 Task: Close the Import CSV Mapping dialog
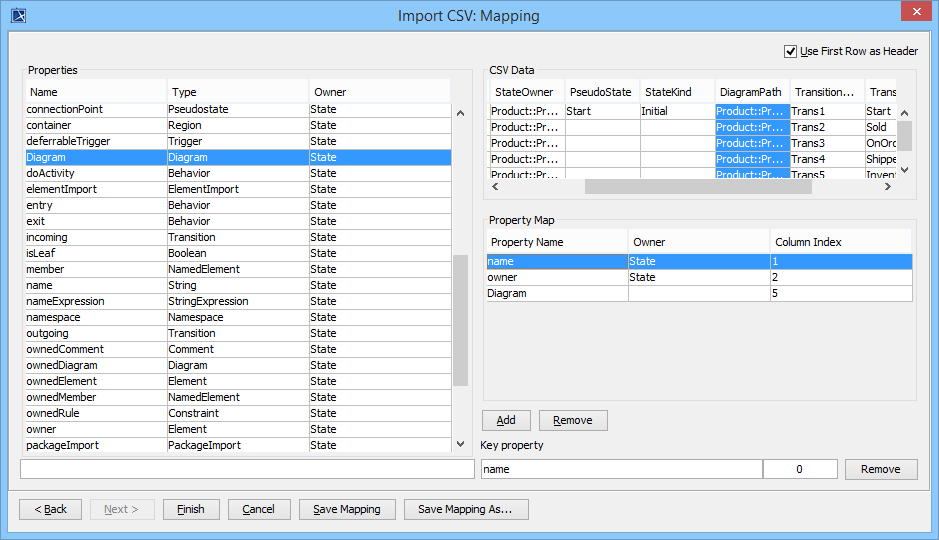913,13
